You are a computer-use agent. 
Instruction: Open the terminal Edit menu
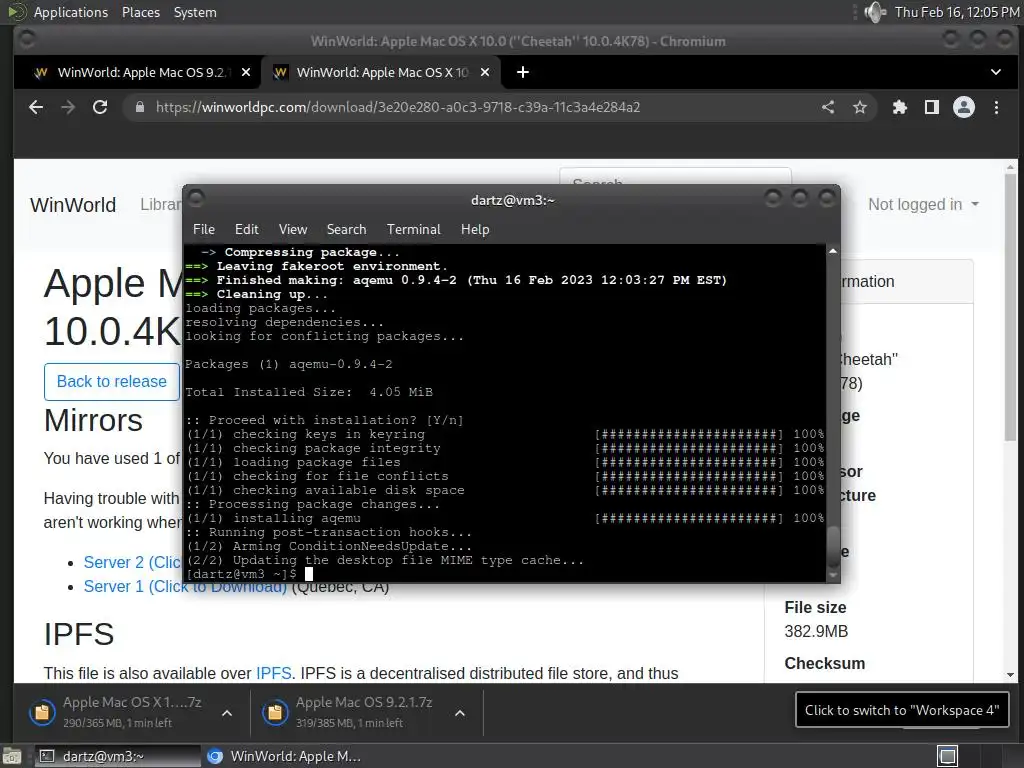tap(247, 229)
